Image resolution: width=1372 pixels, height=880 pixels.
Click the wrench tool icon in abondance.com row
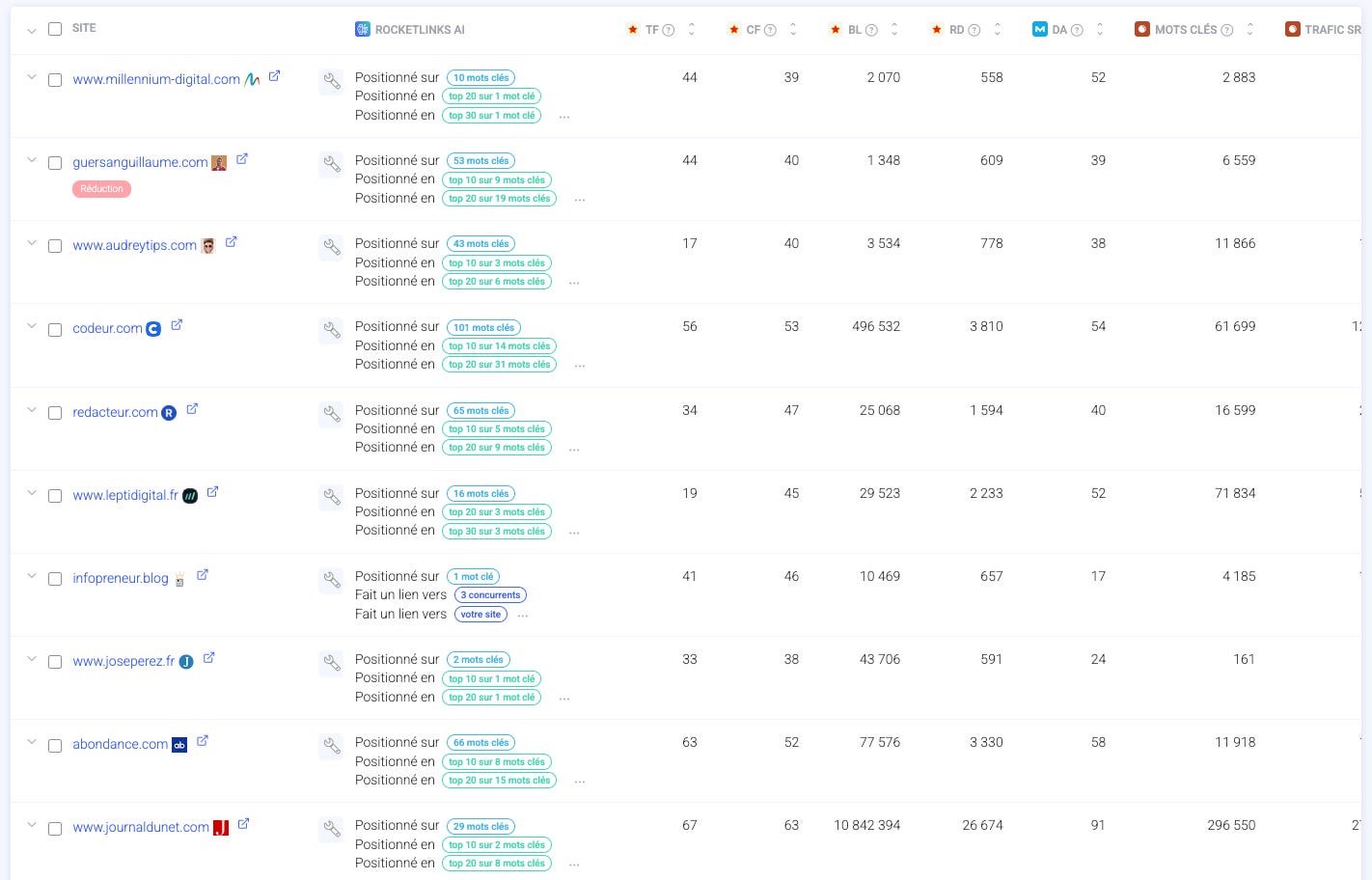pos(331,746)
